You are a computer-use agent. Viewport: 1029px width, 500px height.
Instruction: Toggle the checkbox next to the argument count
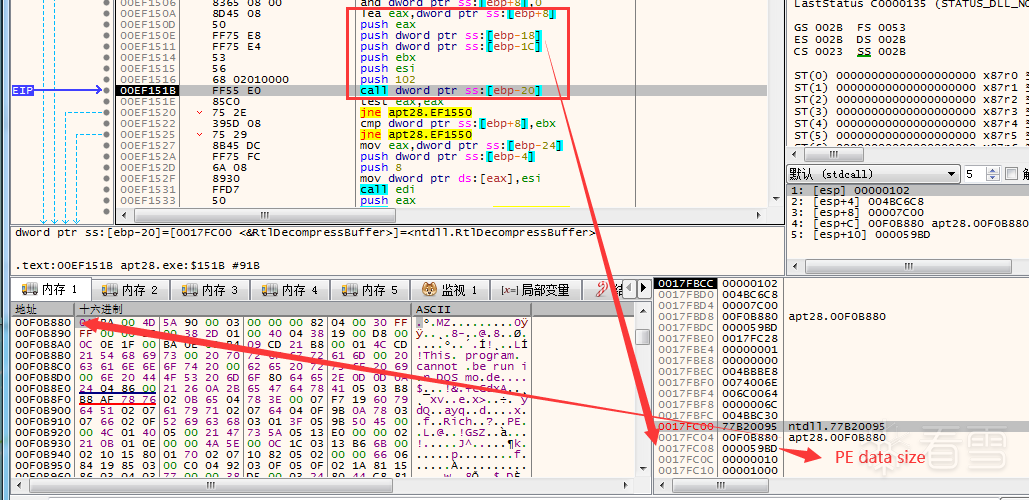coord(1011,174)
